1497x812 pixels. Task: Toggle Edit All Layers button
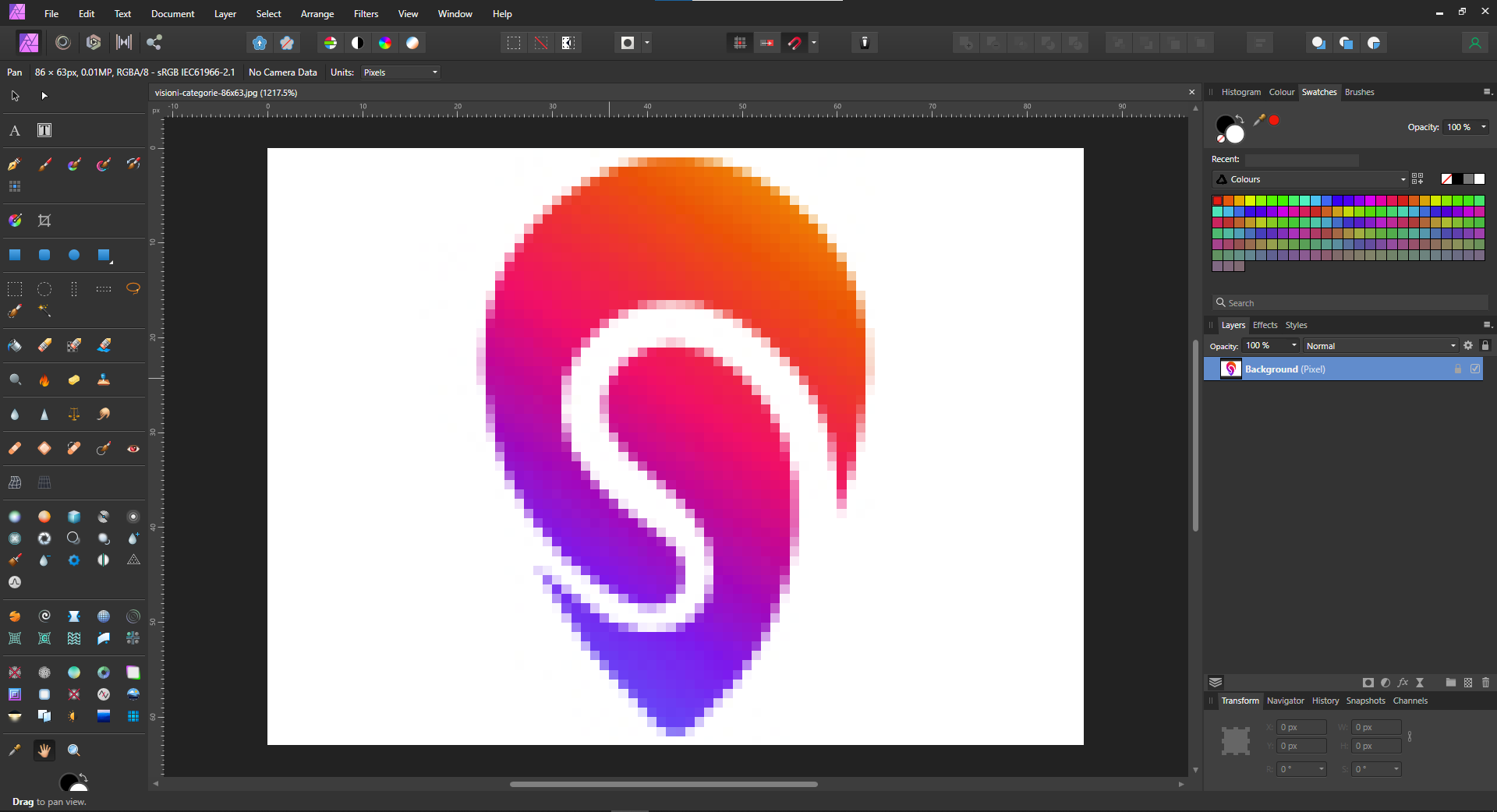click(x=1216, y=683)
